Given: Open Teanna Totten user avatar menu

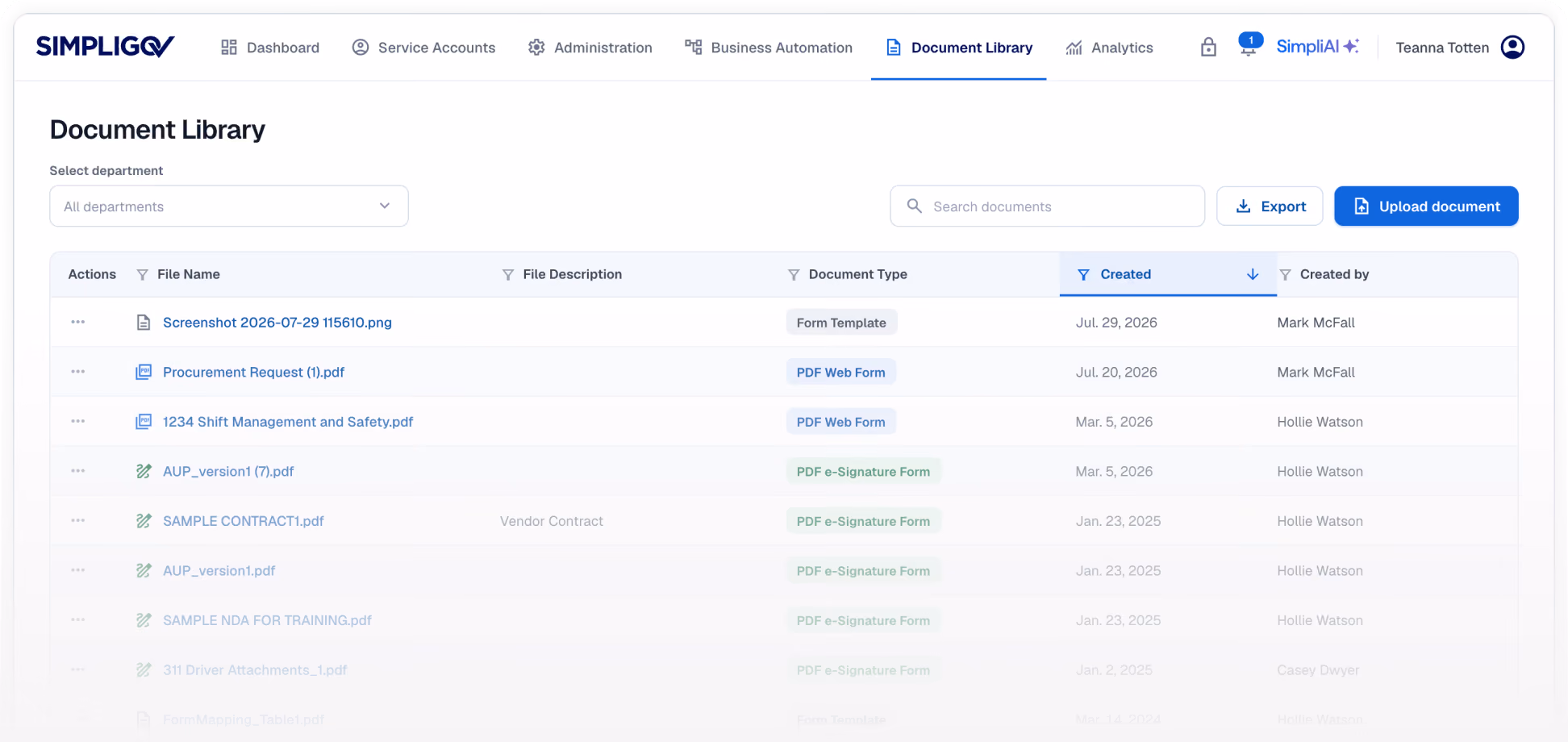Looking at the screenshot, I should coord(1512,47).
